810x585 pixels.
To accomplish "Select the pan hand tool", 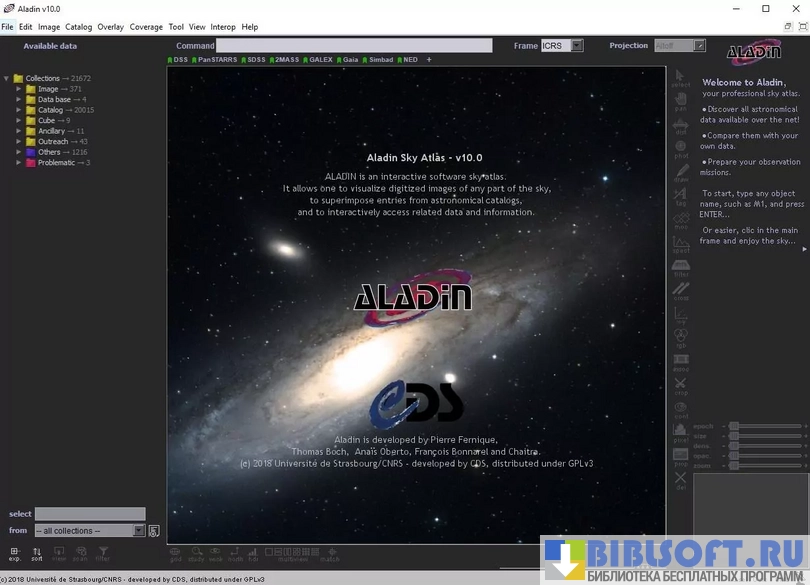I will click(681, 101).
